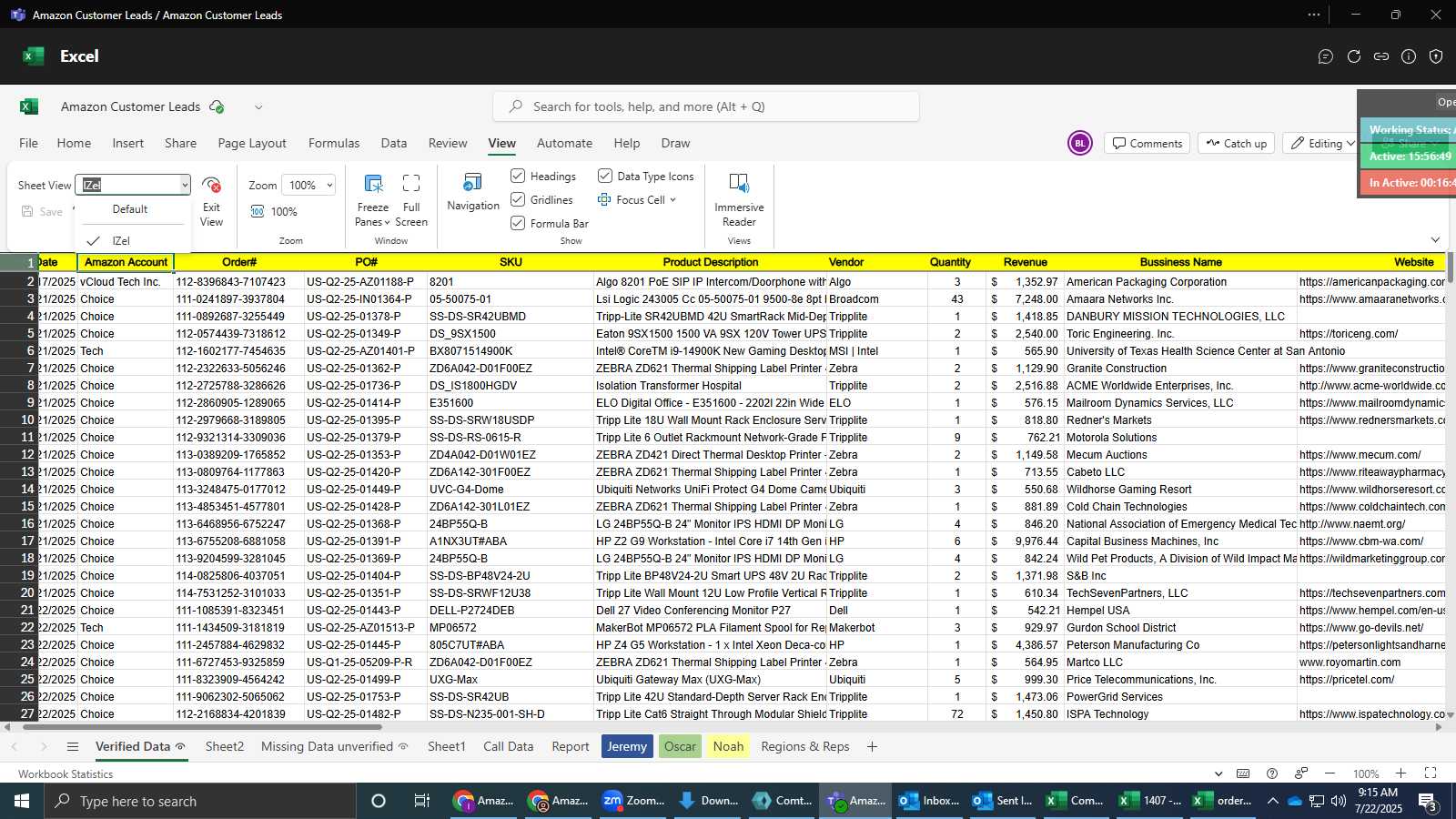Copy link icon in Teams header

(1381, 56)
